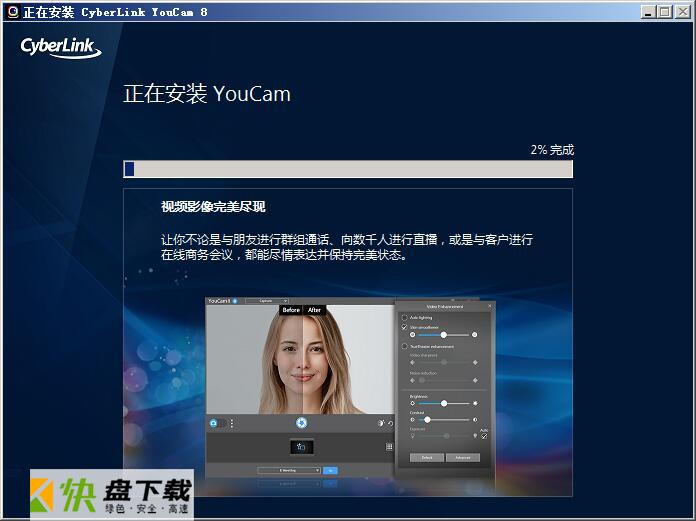Select the captured photo thumbnail in the tray

pyautogui.click(x=301, y=447)
